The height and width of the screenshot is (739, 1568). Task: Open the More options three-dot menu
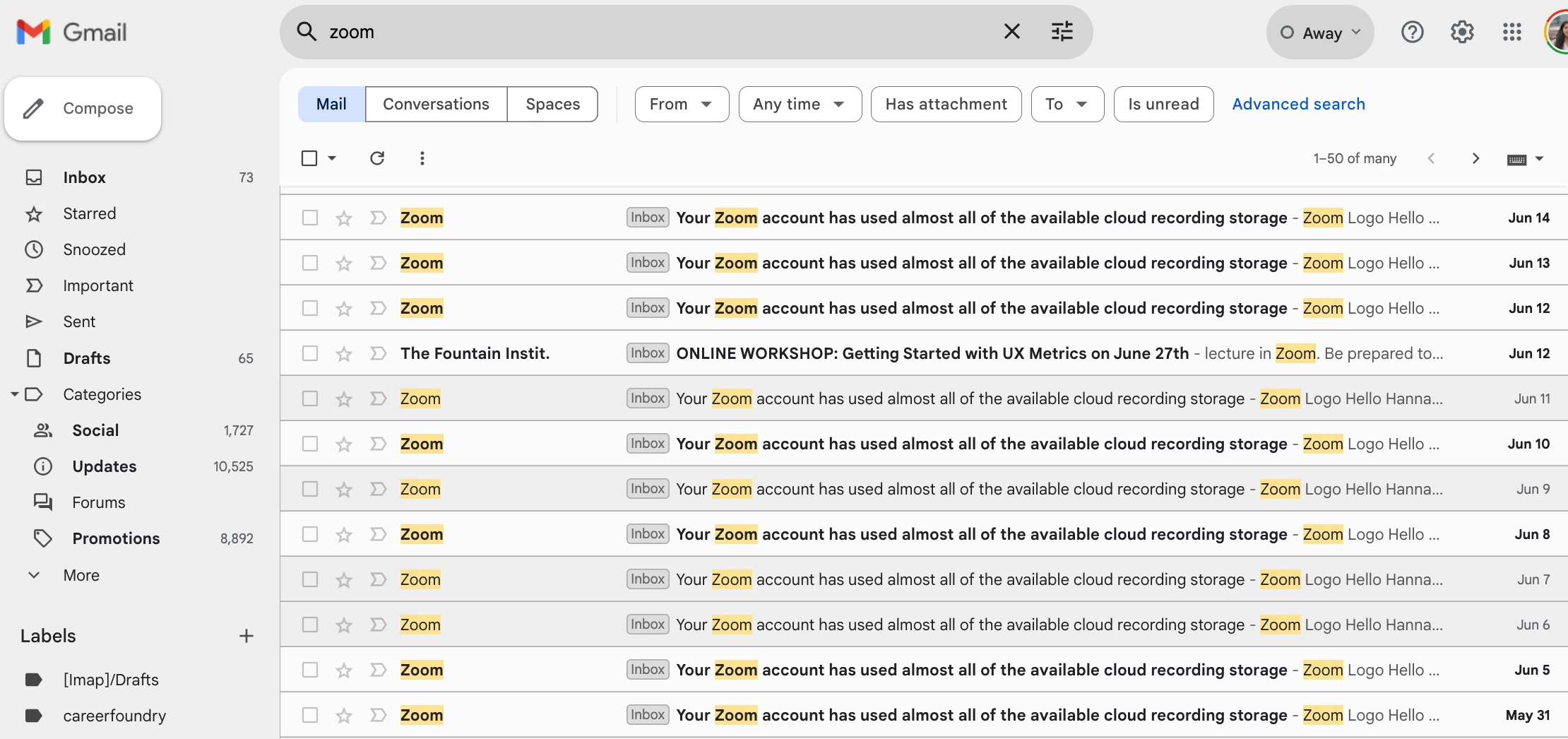[422, 158]
